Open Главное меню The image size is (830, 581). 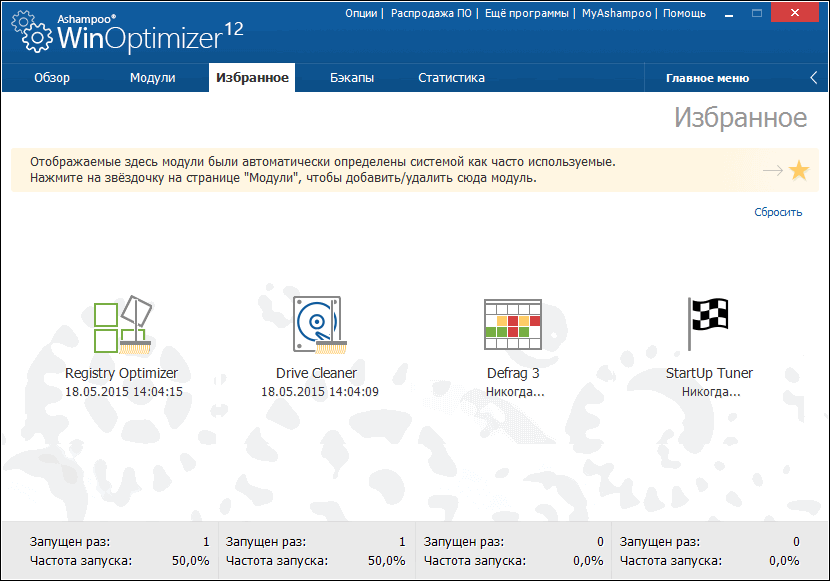tap(707, 78)
